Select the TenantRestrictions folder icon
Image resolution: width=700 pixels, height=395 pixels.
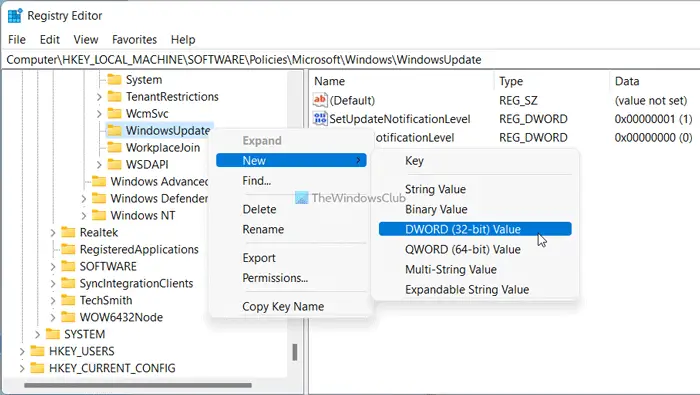114,97
